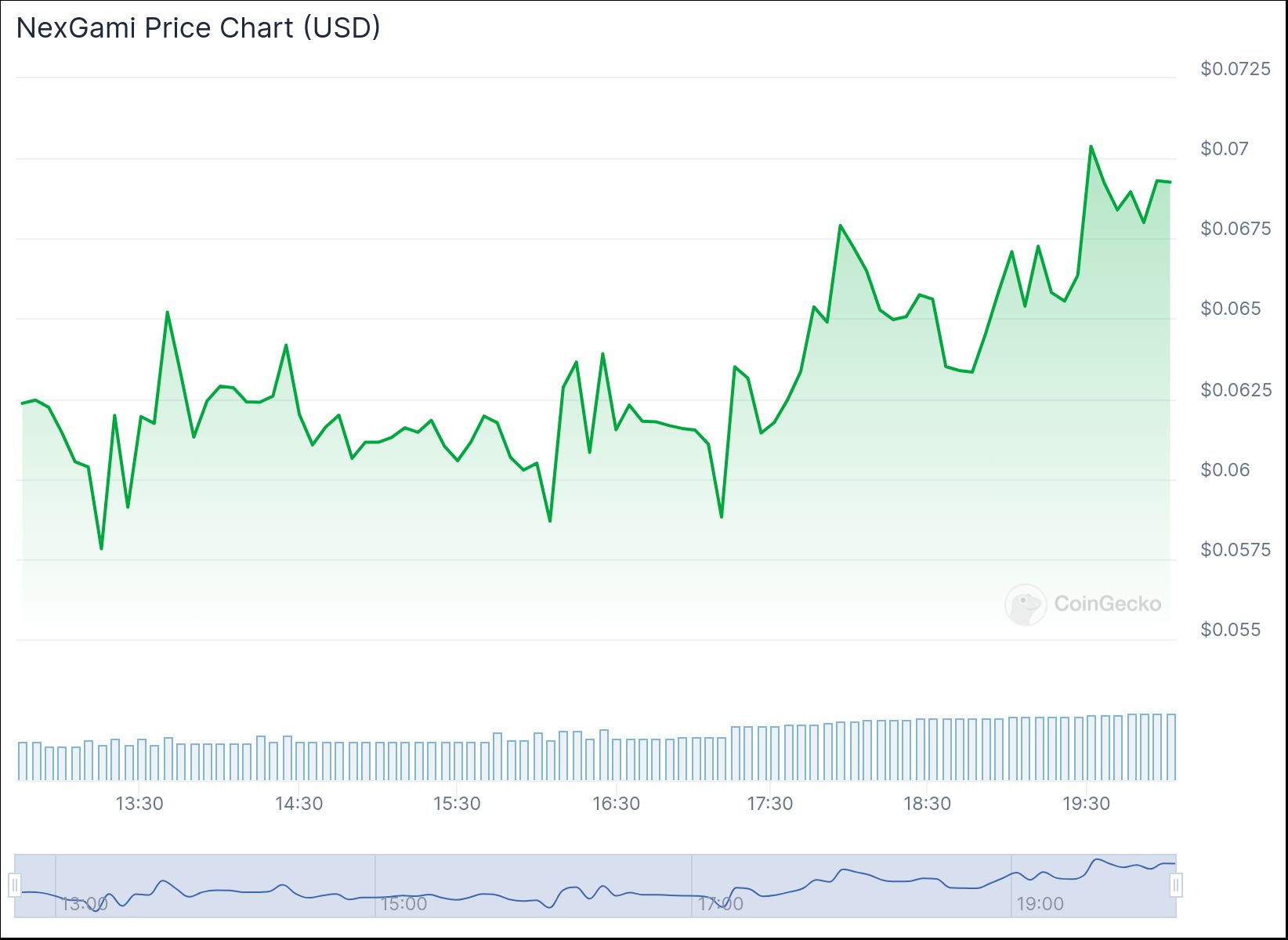Click the 14:30 time axis label
The width and height of the screenshot is (1288, 940).
pos(299,804)
